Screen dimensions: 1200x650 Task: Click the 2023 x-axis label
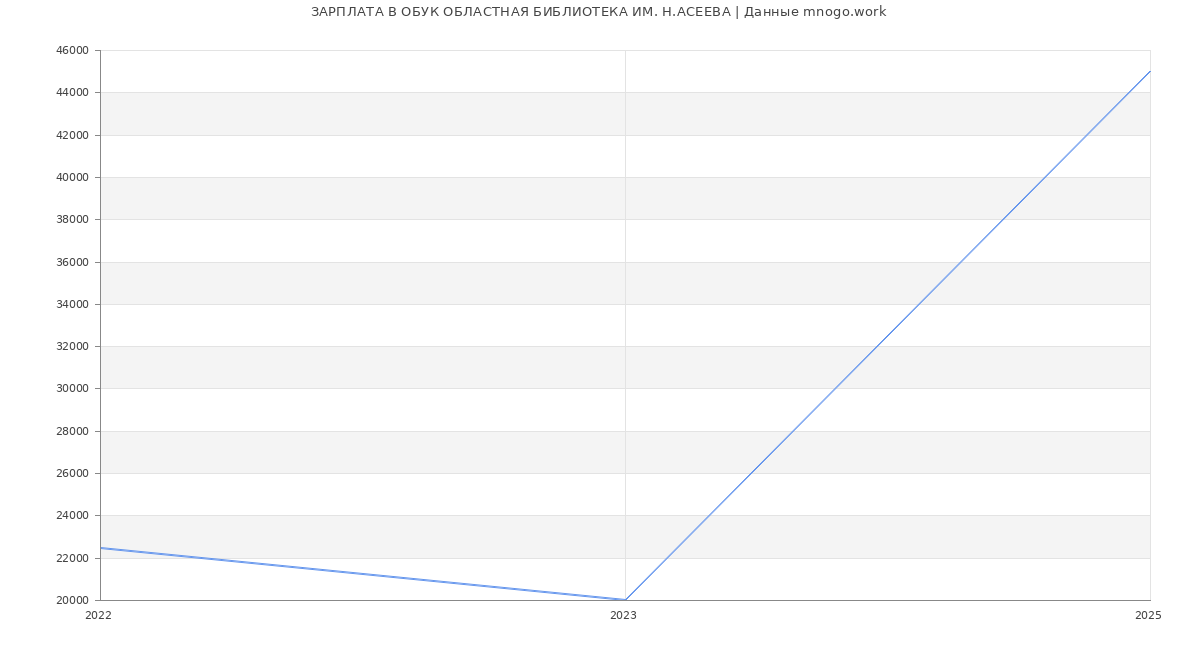623,615
